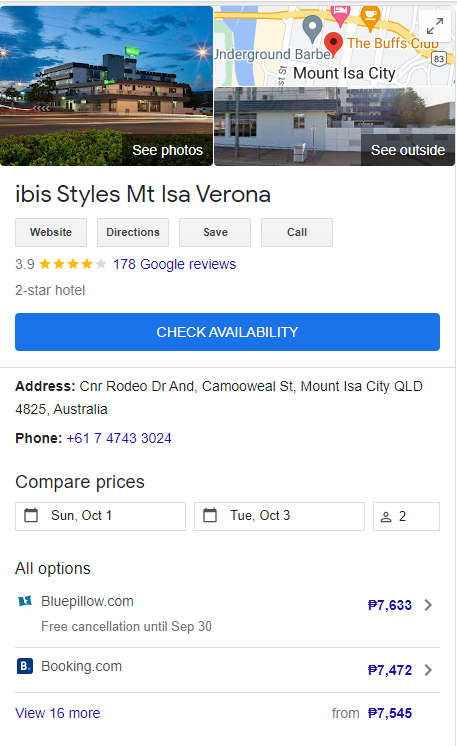
Task: Click the pink hotel bed map marker
Action: [x=340, y=15]
